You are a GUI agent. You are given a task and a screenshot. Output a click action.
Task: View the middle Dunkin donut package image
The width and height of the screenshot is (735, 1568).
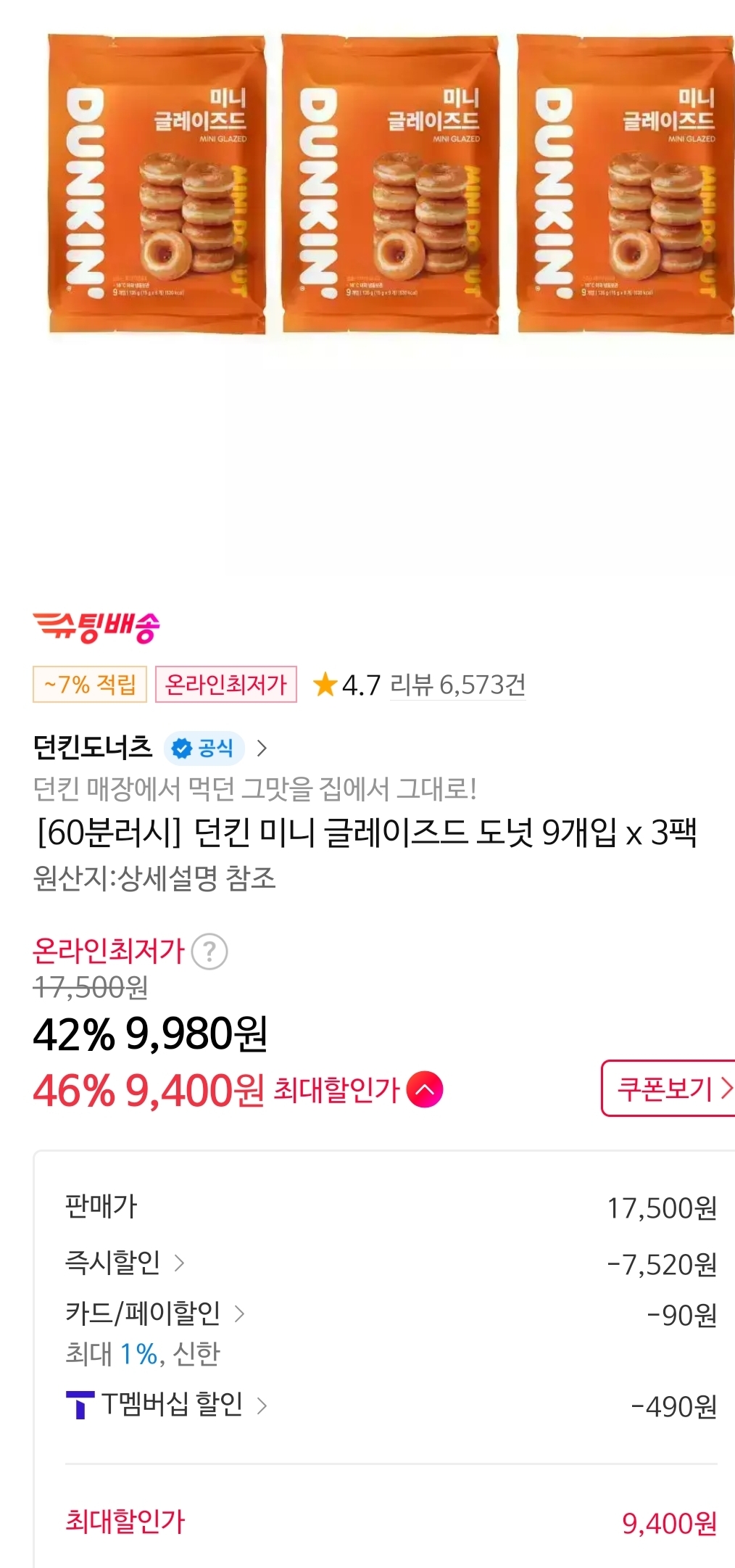[x=391, y=184]
